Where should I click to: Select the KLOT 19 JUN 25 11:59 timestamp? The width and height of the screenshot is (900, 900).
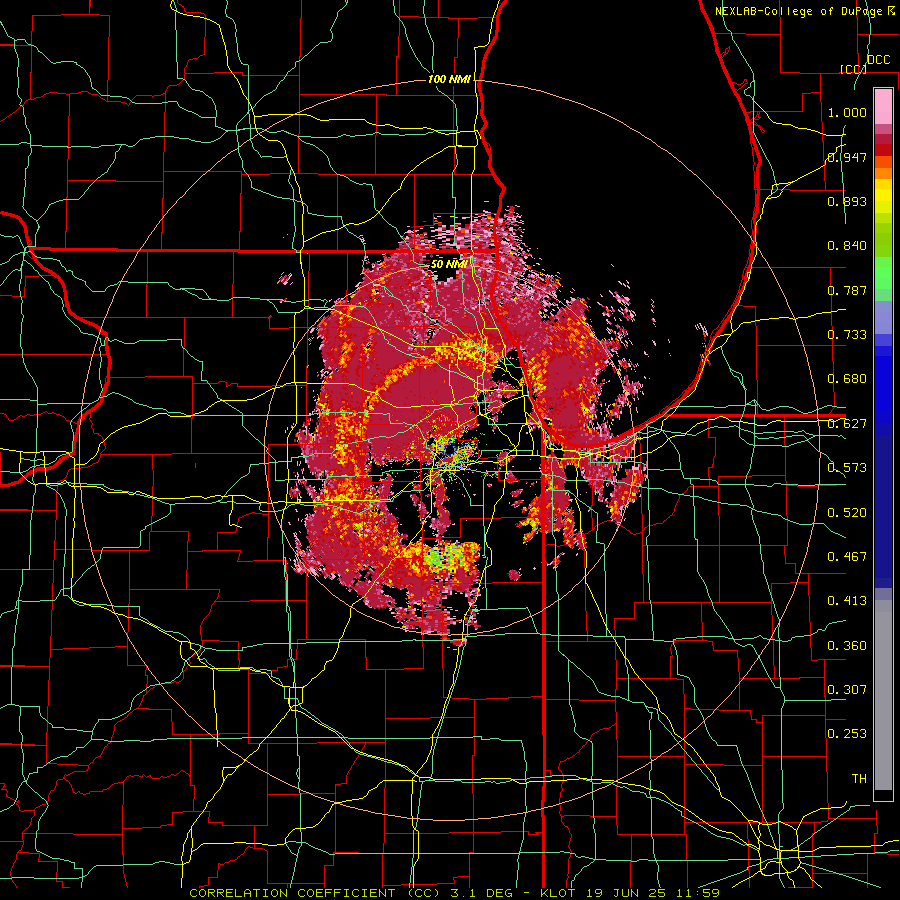point(630,893)
